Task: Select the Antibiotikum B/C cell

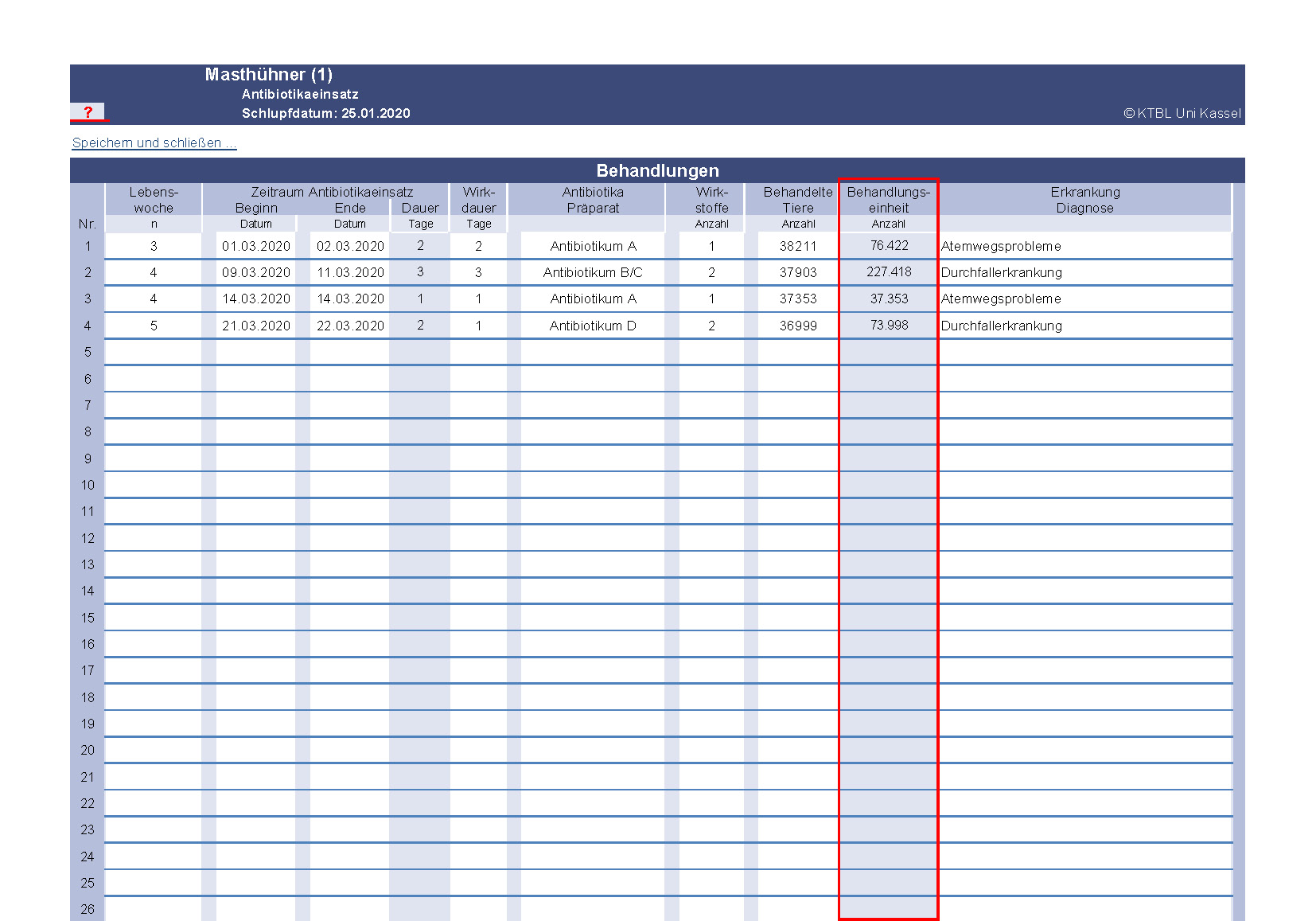Action: pyautogui.click(x=593, y=272)
